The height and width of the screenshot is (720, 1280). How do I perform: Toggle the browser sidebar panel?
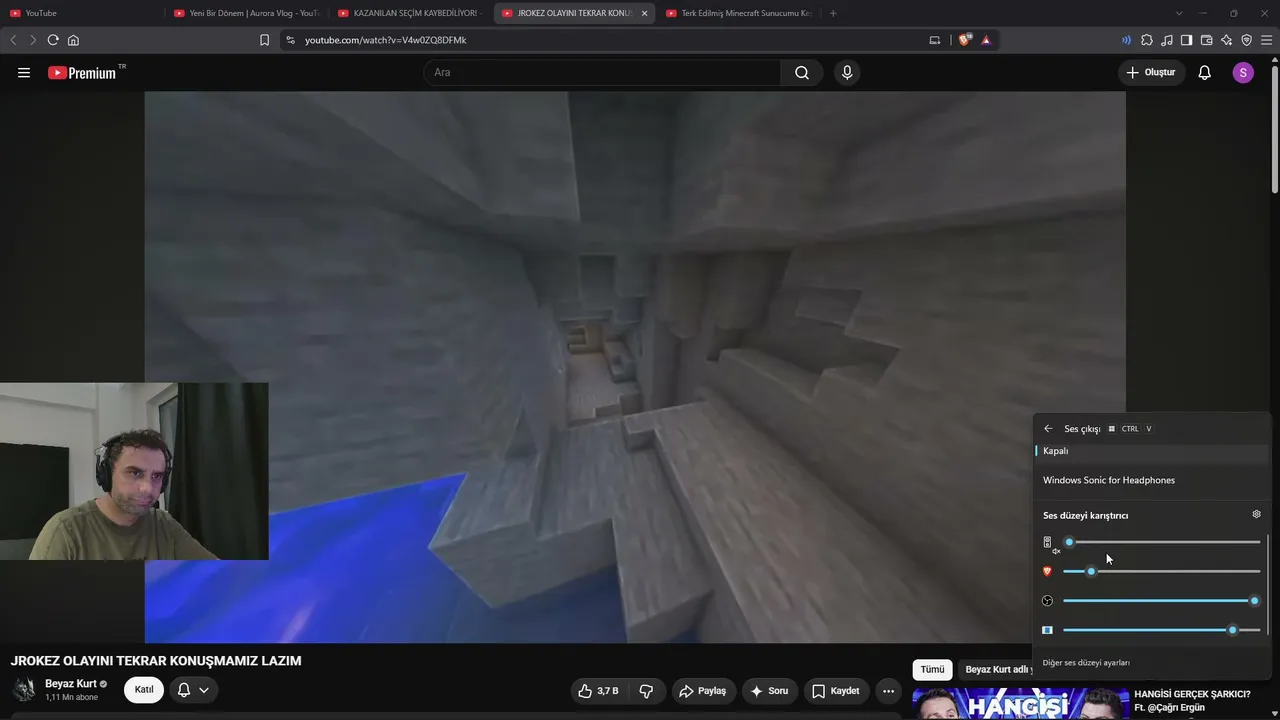pyautogui.click(x=1186, y=40)
